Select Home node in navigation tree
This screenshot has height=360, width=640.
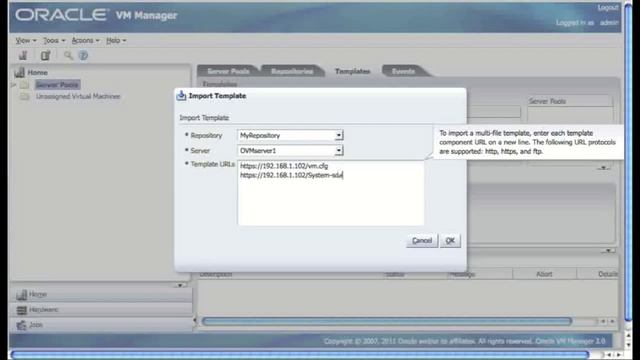point(38,72)
